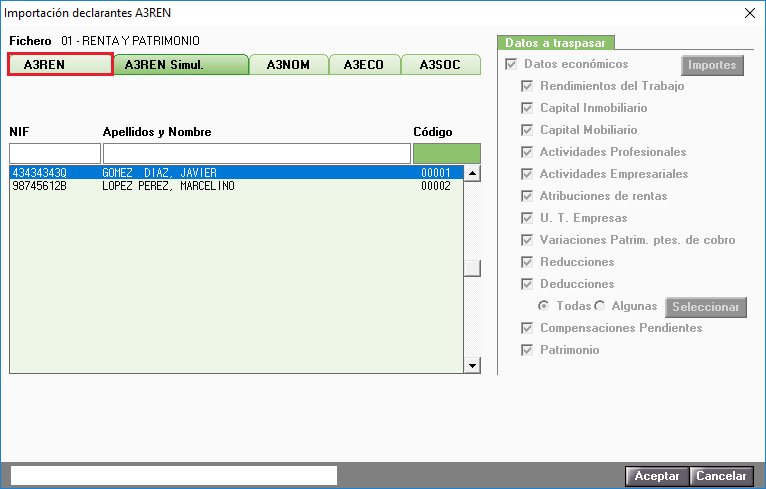Toggle the Deducciones checkbox
Screen dimensions: 766x489
[x=527, y=284]
